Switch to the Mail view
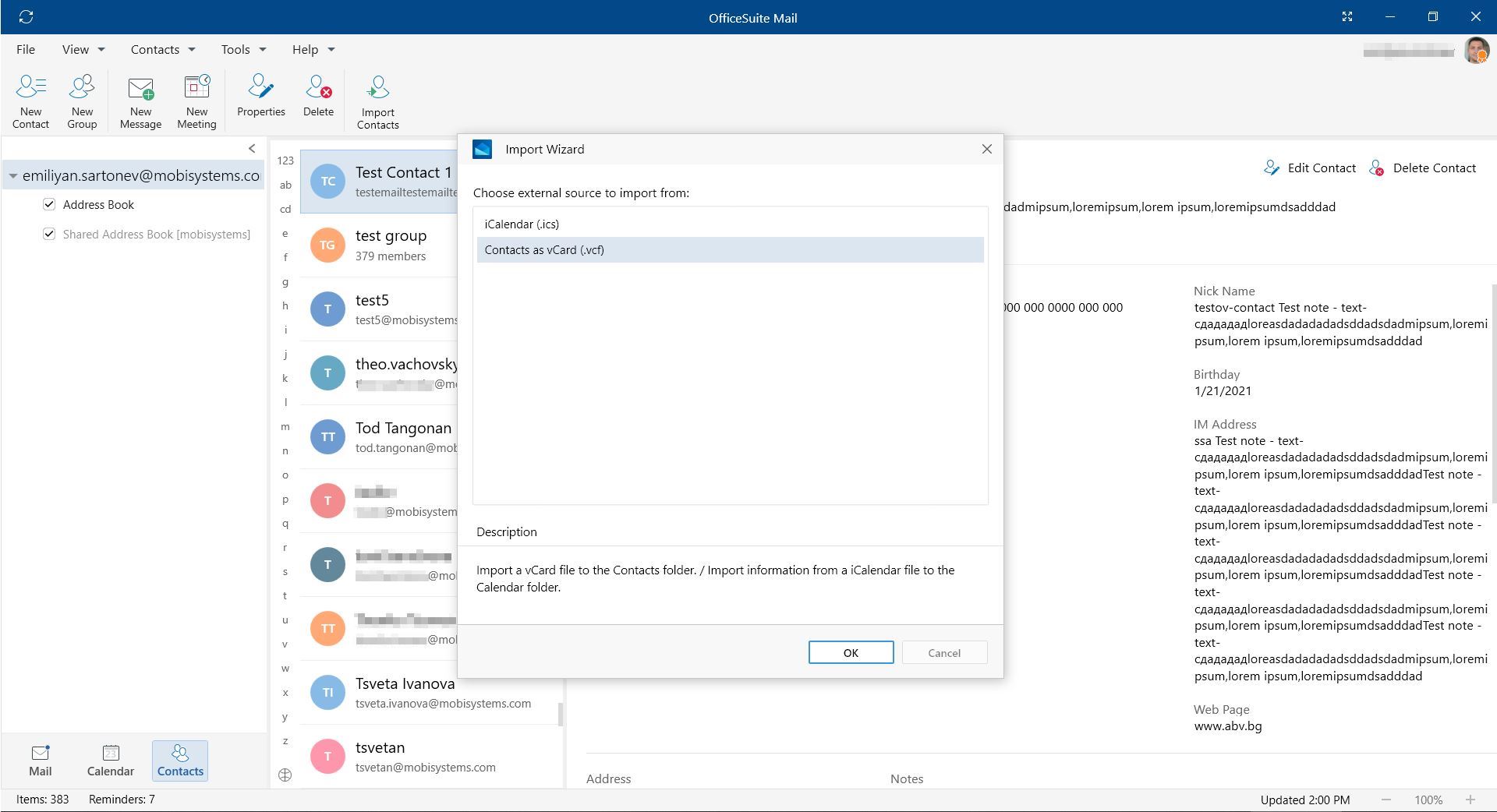The width and height of the screenshot is (1497, 812). point(41,761)
